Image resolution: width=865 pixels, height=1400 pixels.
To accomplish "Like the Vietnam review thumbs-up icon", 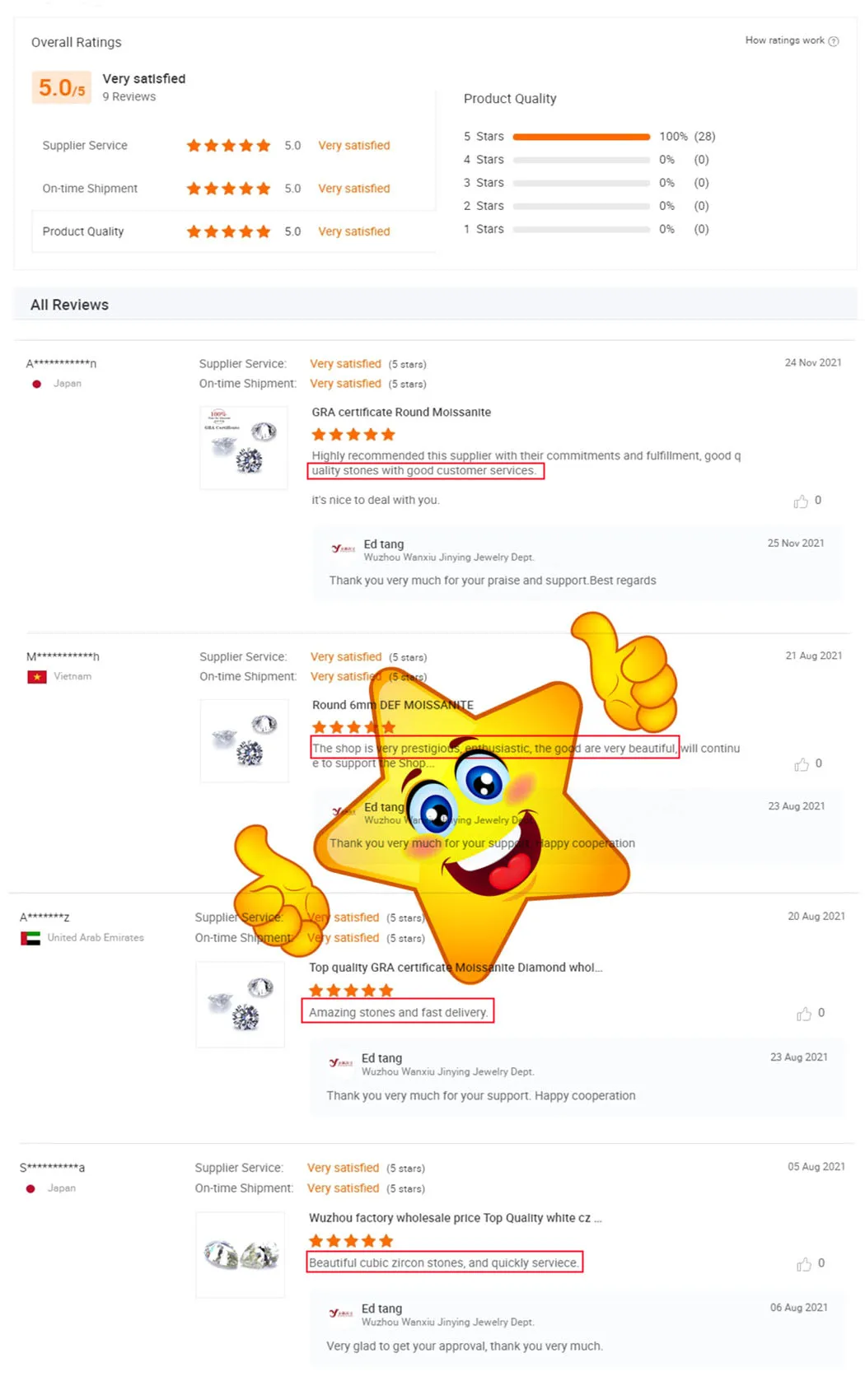I will tap(802, 764).
